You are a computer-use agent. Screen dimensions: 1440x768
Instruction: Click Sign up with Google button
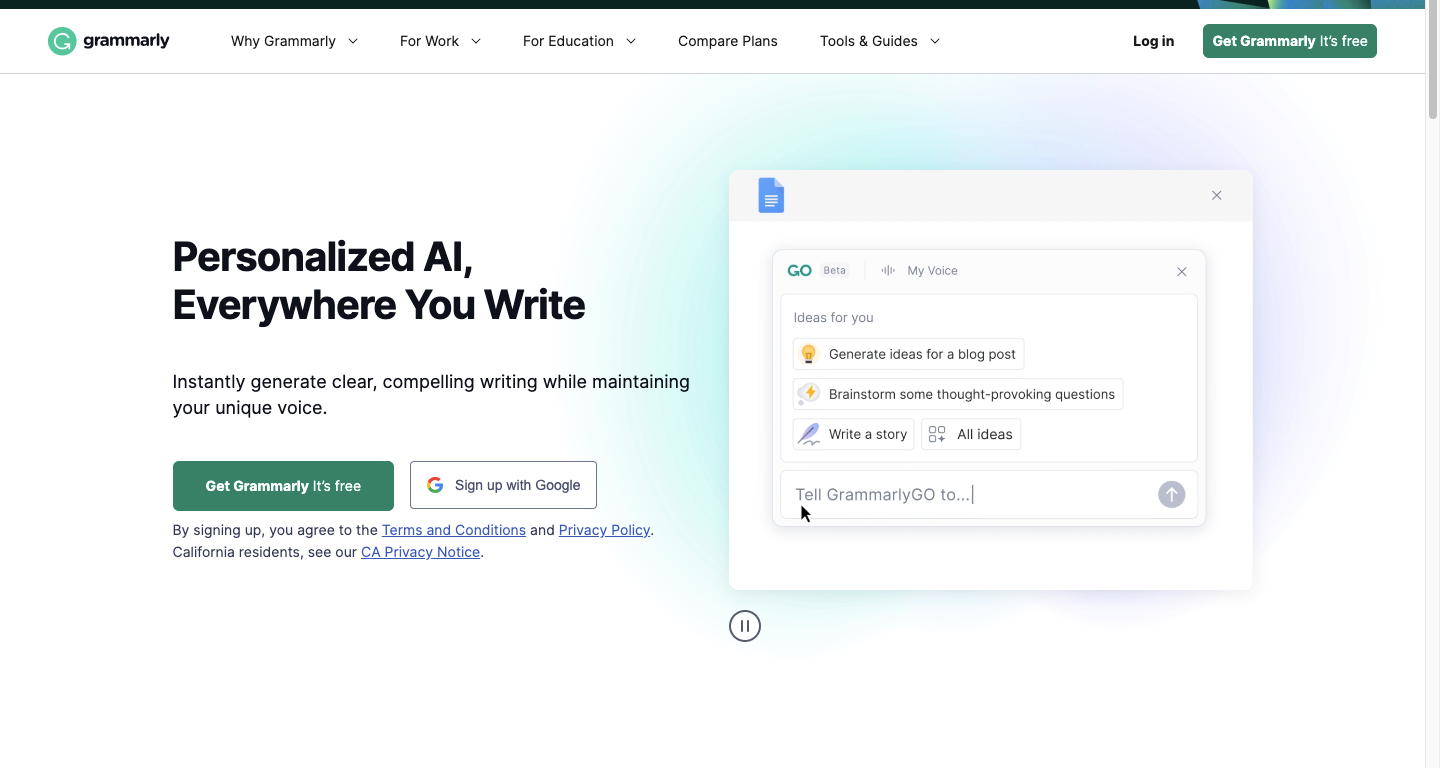[503, 485]
